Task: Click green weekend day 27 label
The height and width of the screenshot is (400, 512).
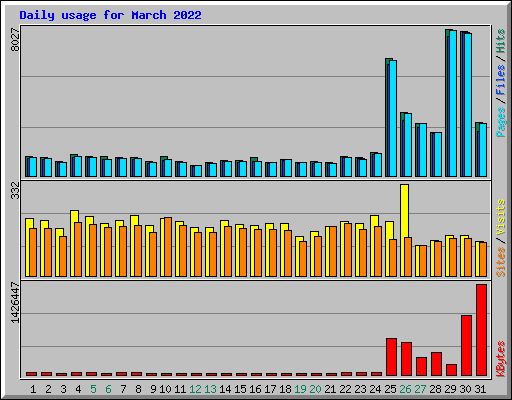Action: tap(420, 389)
